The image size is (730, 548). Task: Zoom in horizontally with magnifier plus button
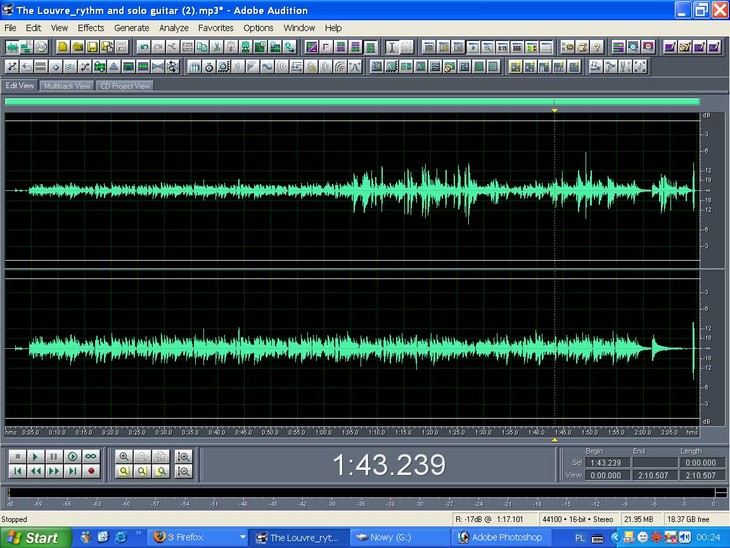(x=124, y=456)
